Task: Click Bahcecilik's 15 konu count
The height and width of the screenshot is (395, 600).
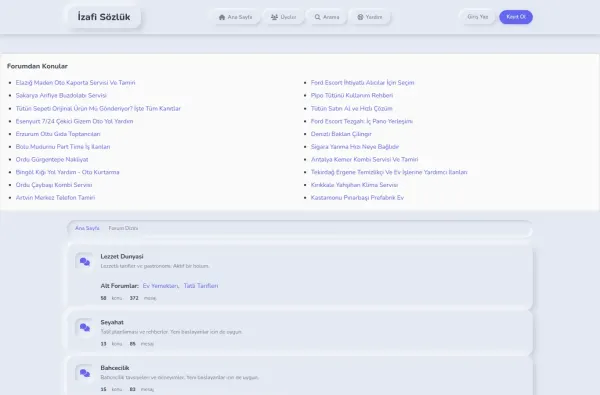Action: [111, 389]
